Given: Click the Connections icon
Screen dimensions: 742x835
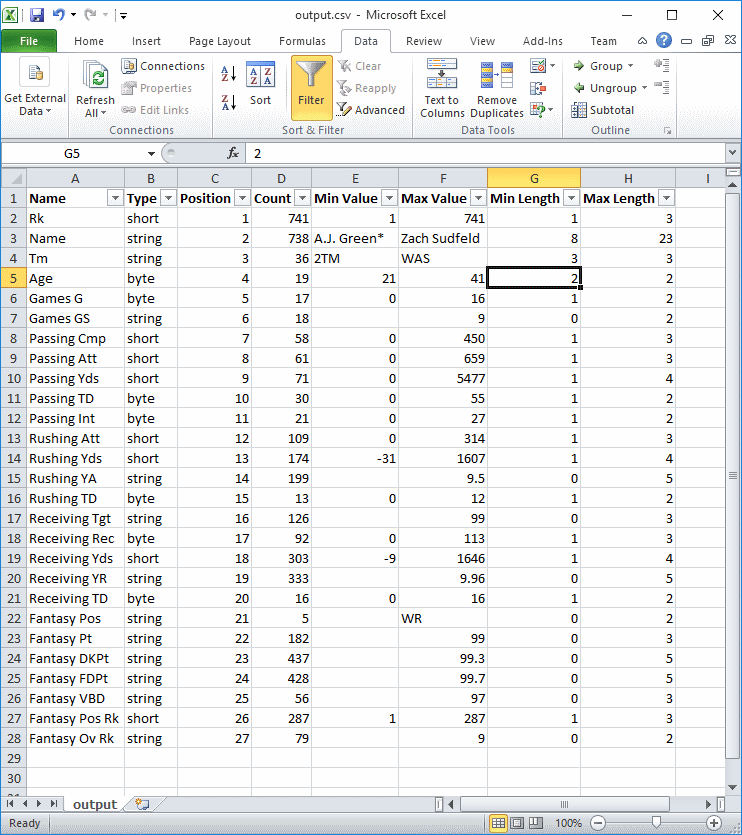Looking at the screenshot, I should tap(129, 66).
